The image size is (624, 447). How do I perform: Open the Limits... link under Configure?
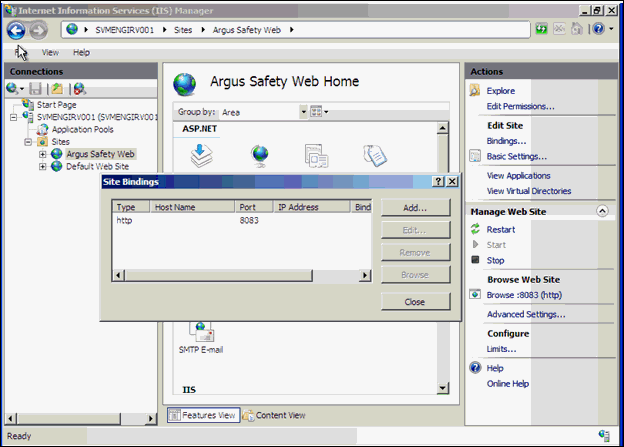pyautogui.click(x=501, y=349)
